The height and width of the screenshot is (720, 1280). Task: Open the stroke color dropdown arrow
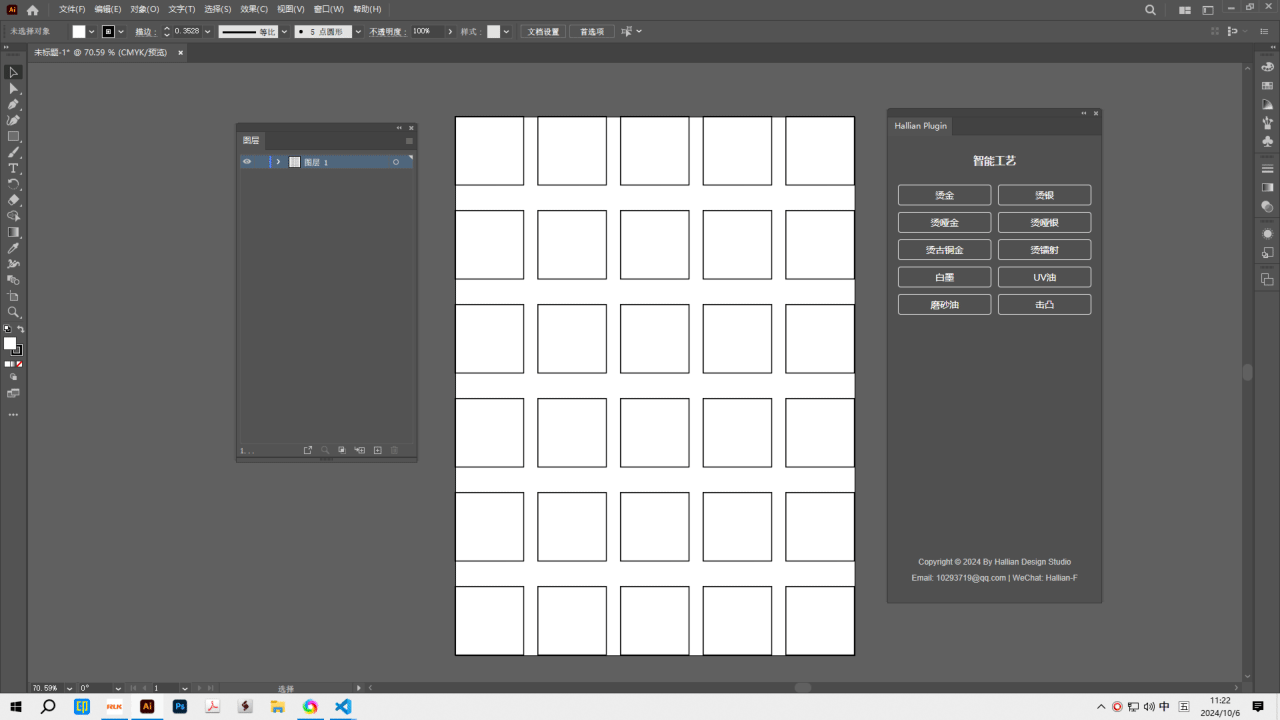[122, 32]
